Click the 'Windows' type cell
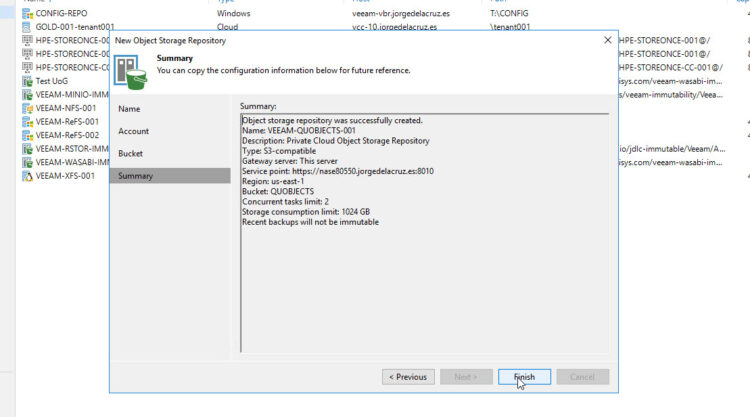The width and height of the screenshot is (750, 417). point(233,13)
